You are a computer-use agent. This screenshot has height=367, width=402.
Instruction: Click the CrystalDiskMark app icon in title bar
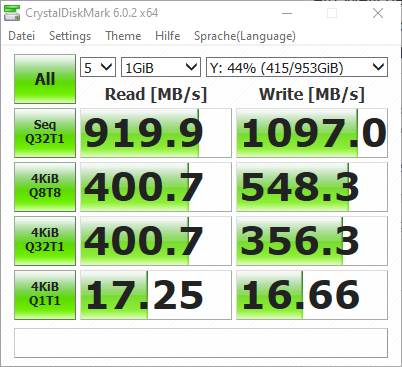click(12, 13)
